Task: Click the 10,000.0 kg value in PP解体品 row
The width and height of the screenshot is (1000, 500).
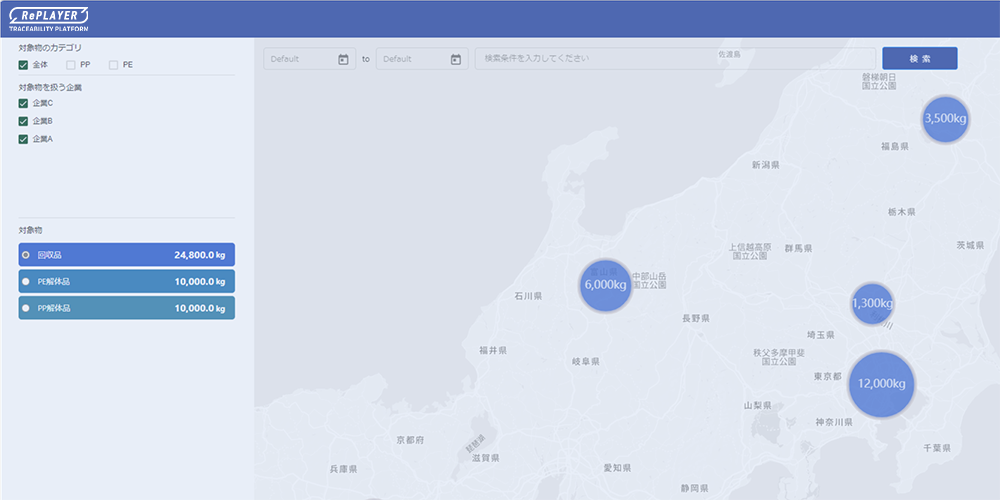Action: tap(200, 309)
